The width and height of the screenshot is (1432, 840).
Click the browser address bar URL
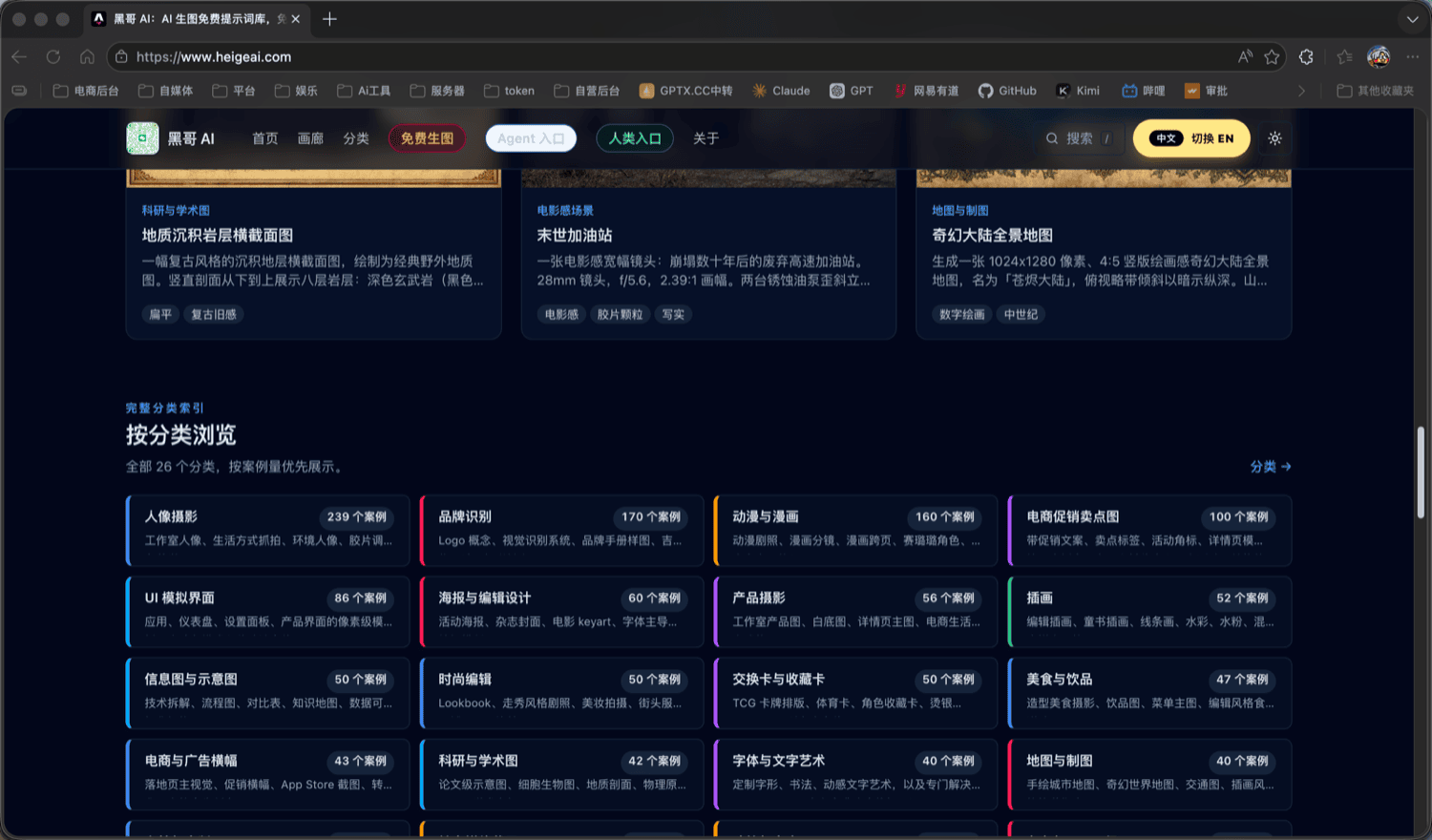coord(214,57)
